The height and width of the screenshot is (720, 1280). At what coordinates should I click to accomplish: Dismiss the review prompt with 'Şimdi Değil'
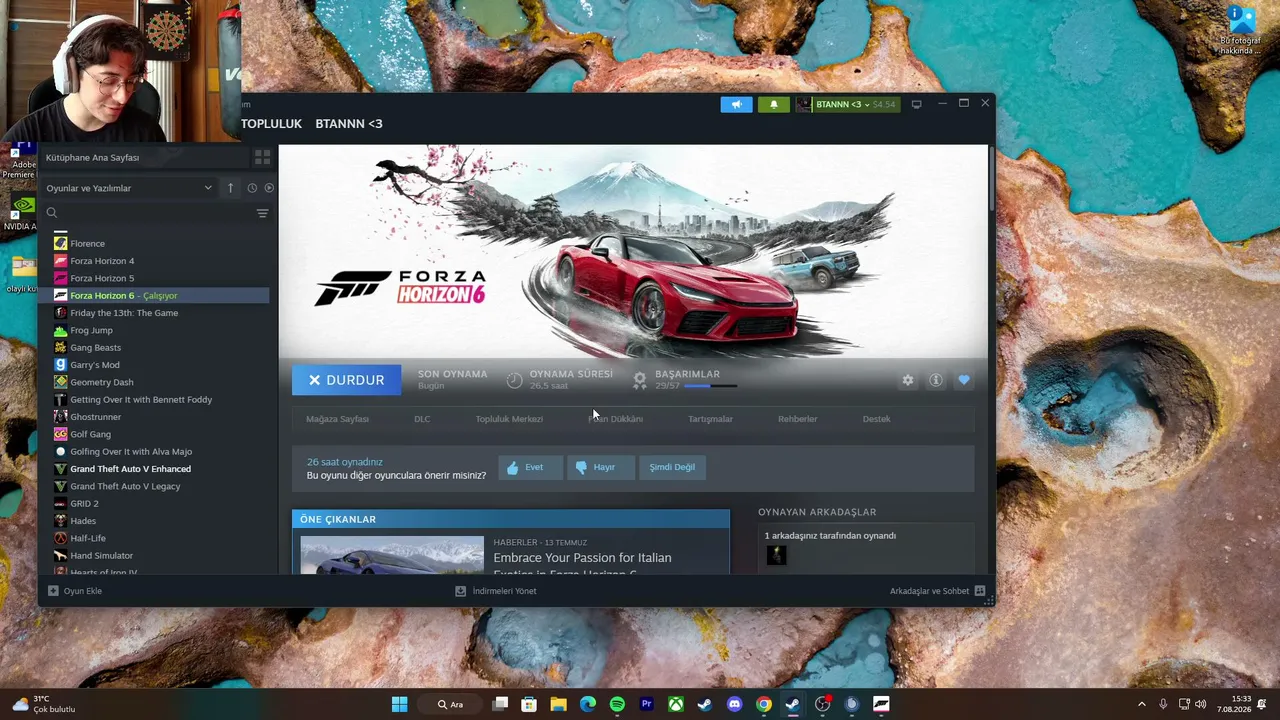click(x=672, y=467)
